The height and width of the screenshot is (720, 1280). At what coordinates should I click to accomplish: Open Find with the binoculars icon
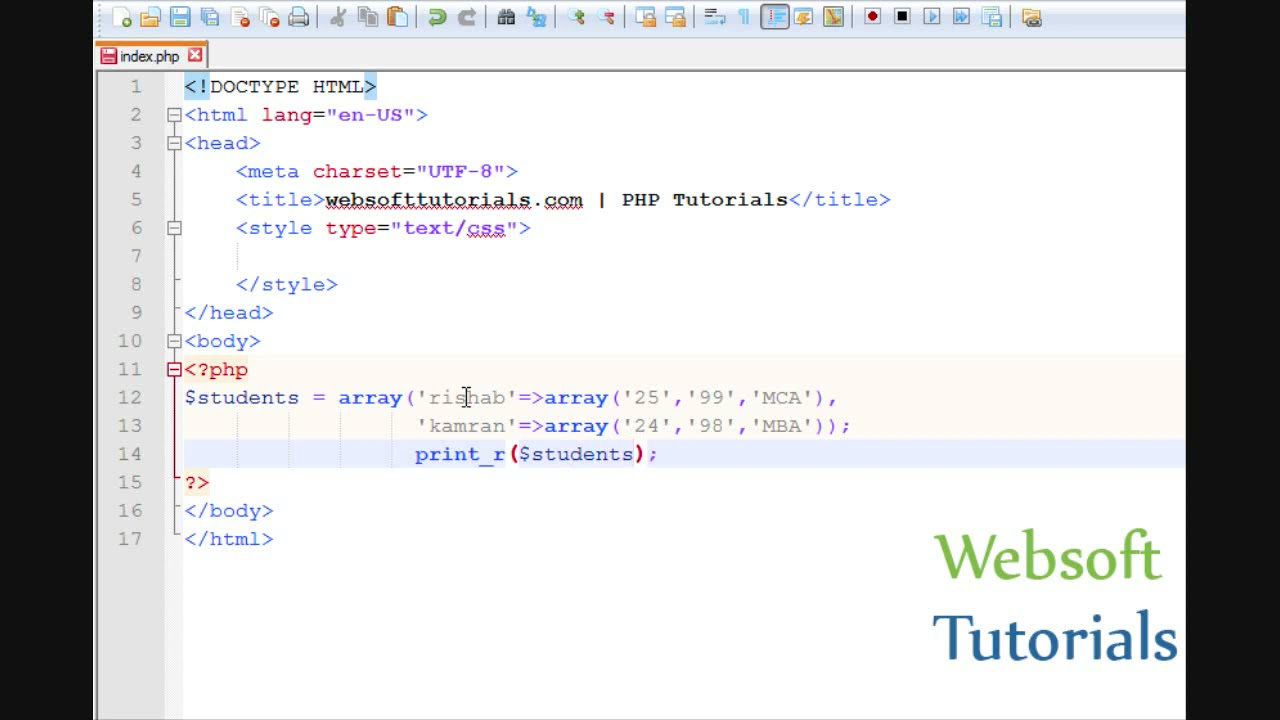[x=506, y=17]
